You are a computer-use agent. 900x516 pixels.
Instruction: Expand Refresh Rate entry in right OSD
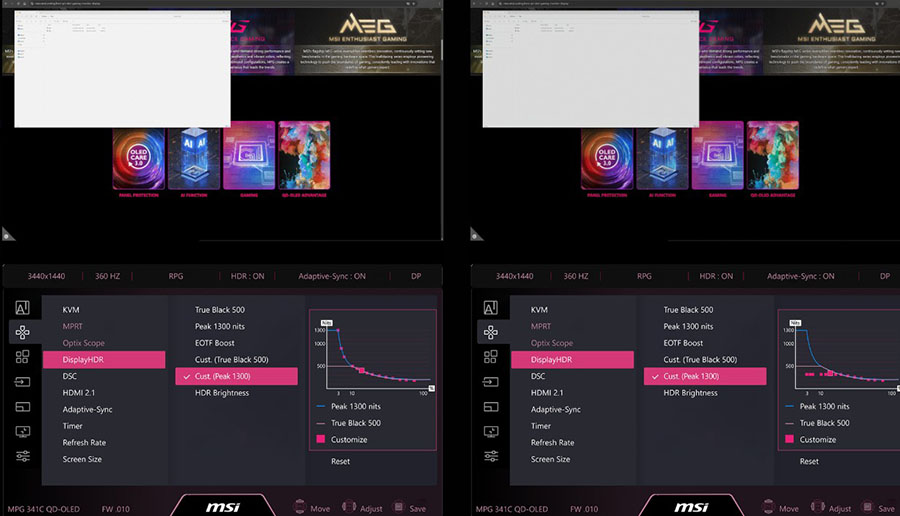tap(551, 442)
